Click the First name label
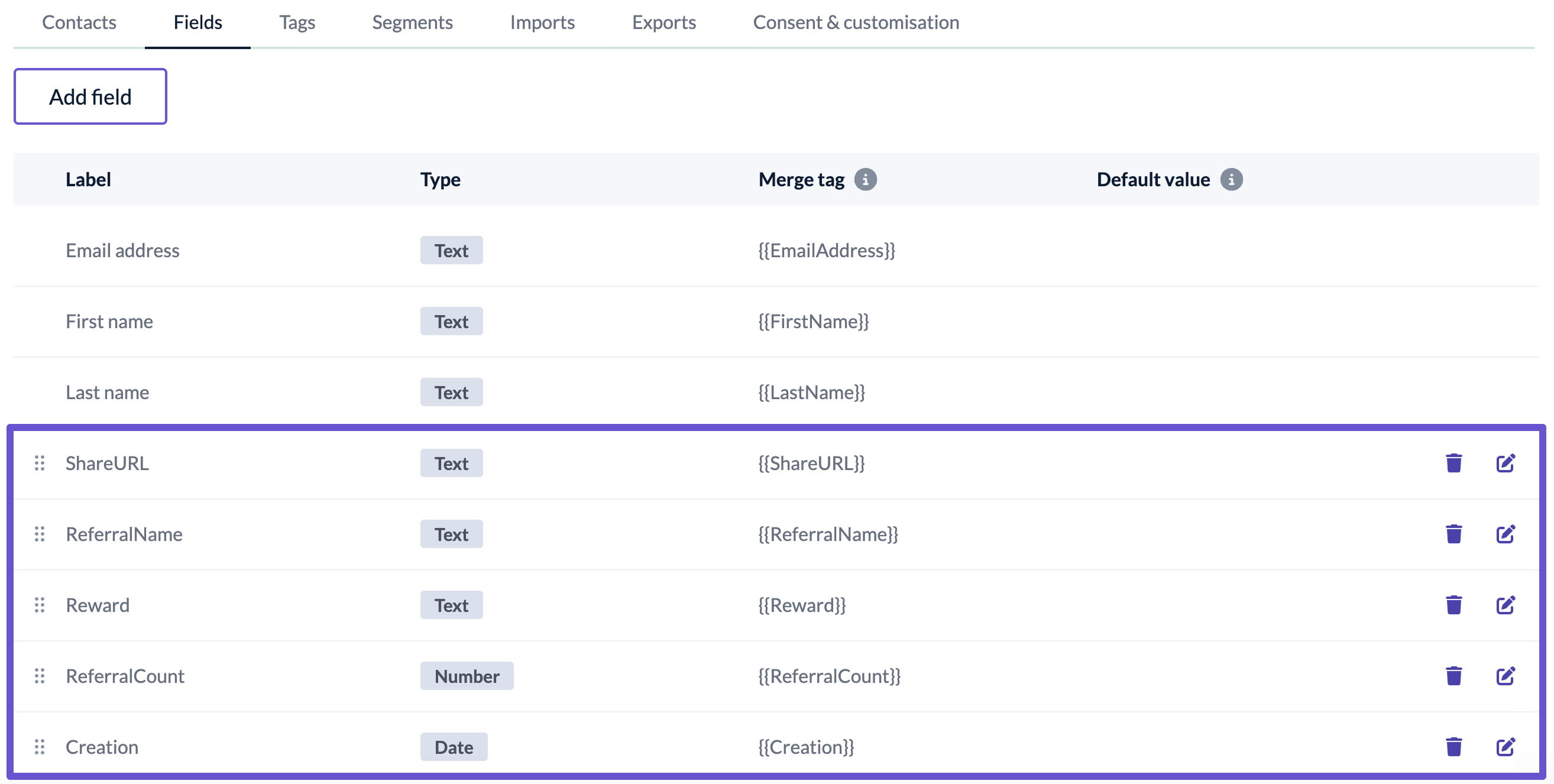 (x=109, y=322)
